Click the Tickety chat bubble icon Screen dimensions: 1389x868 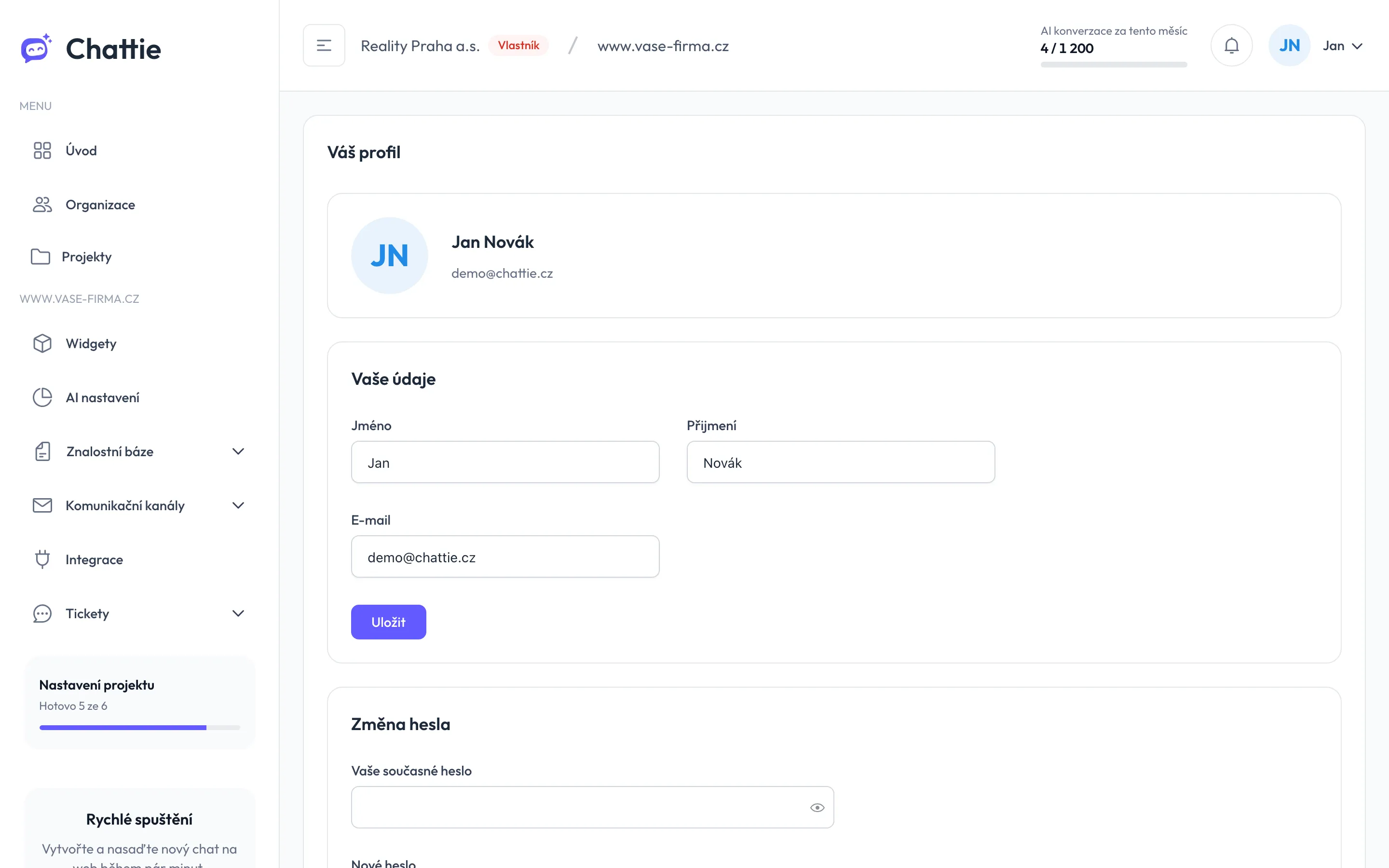tap(42, 613)
